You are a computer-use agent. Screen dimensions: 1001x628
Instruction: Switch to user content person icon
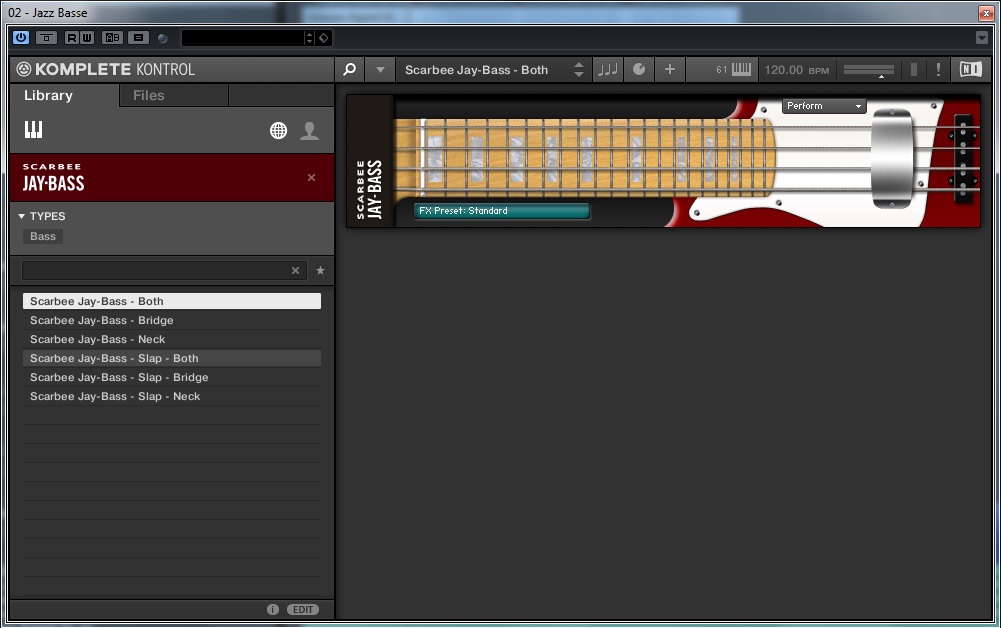pyautogui.click(x=310, y=131)
